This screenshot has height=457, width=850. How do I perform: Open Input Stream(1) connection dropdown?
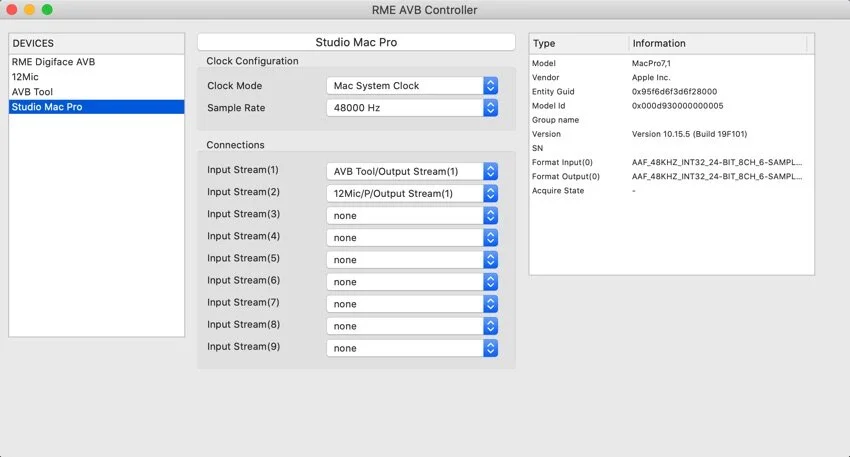[x=412, y=171]
